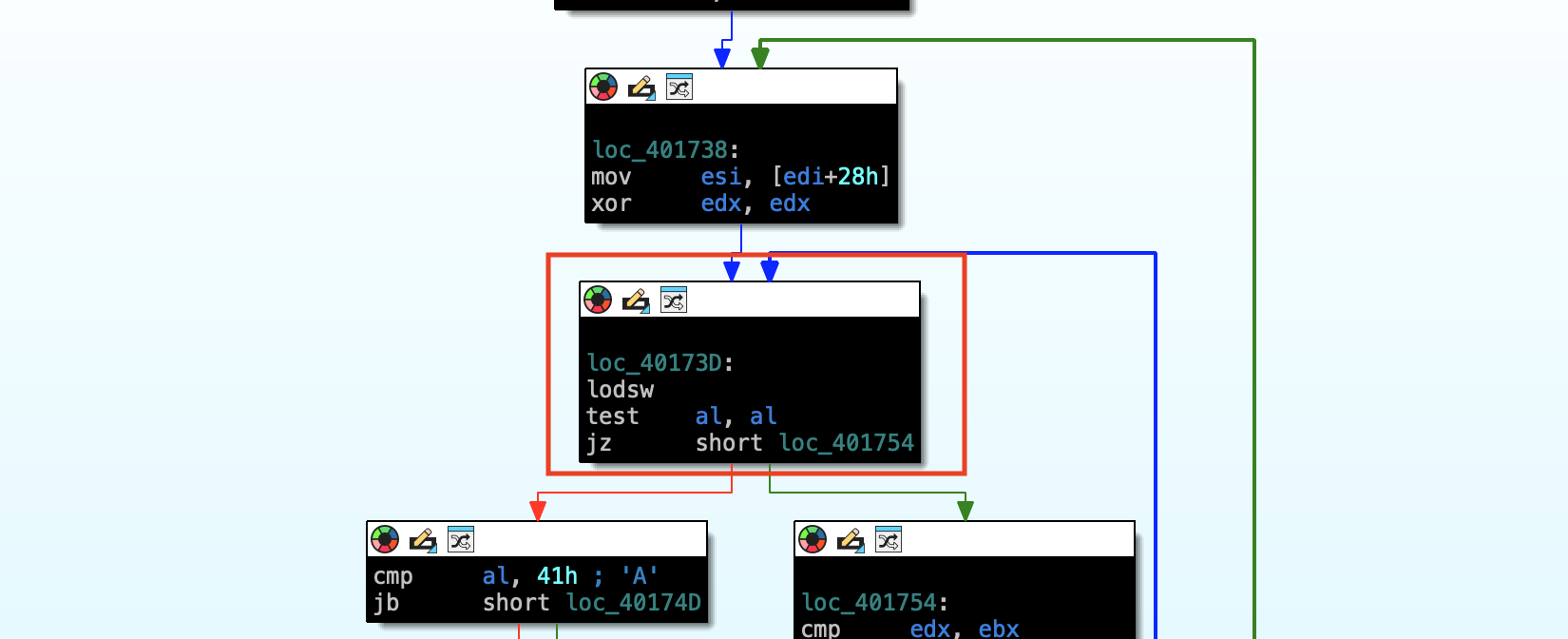This screenshot has height=639, width=1568.
Task: Select the 'test al, al' instruction
Action: [681, 416]
